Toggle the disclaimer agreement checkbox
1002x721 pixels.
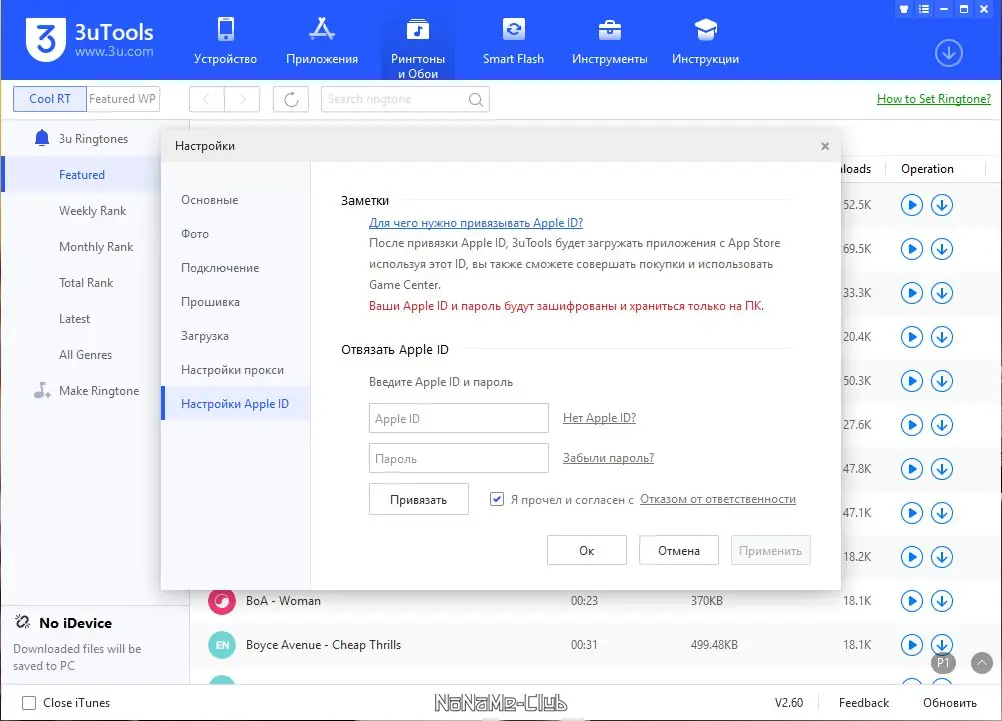coord(497,499)
